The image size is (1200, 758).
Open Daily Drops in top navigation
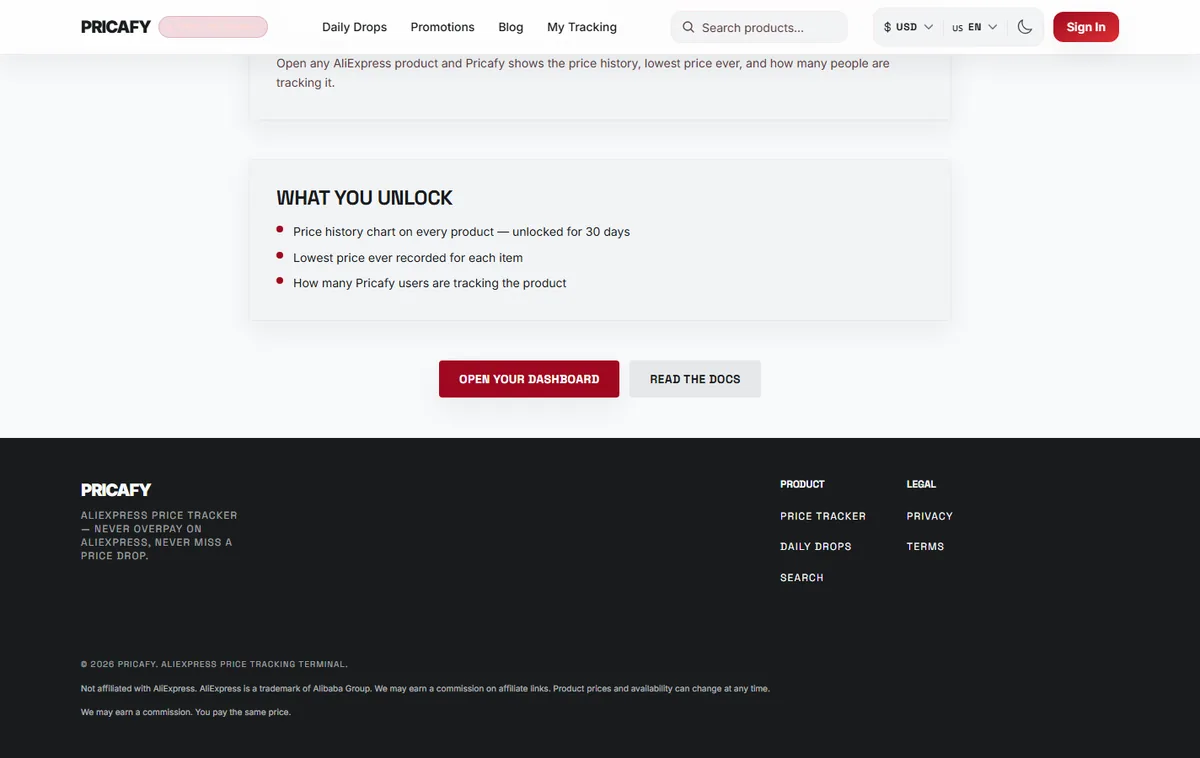pyautogui.click(x=354, y=27)
